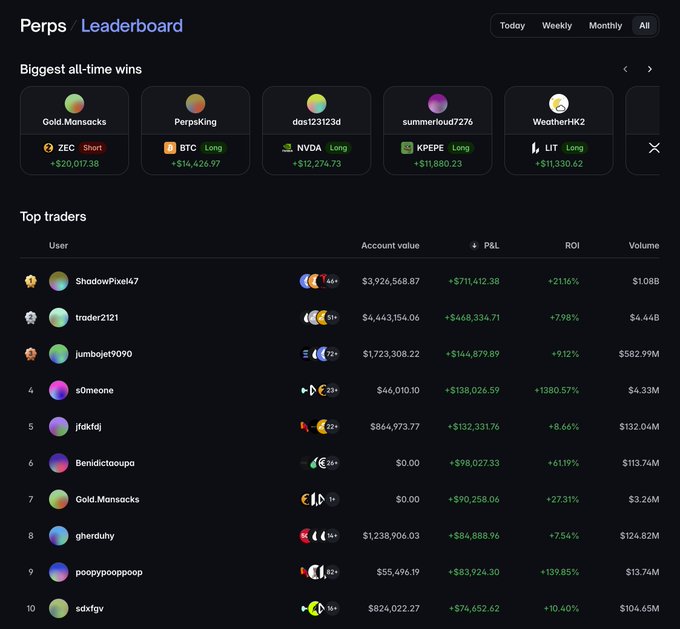
Task: Switch to the Monthly tab
Action: (x=605, y=26)
